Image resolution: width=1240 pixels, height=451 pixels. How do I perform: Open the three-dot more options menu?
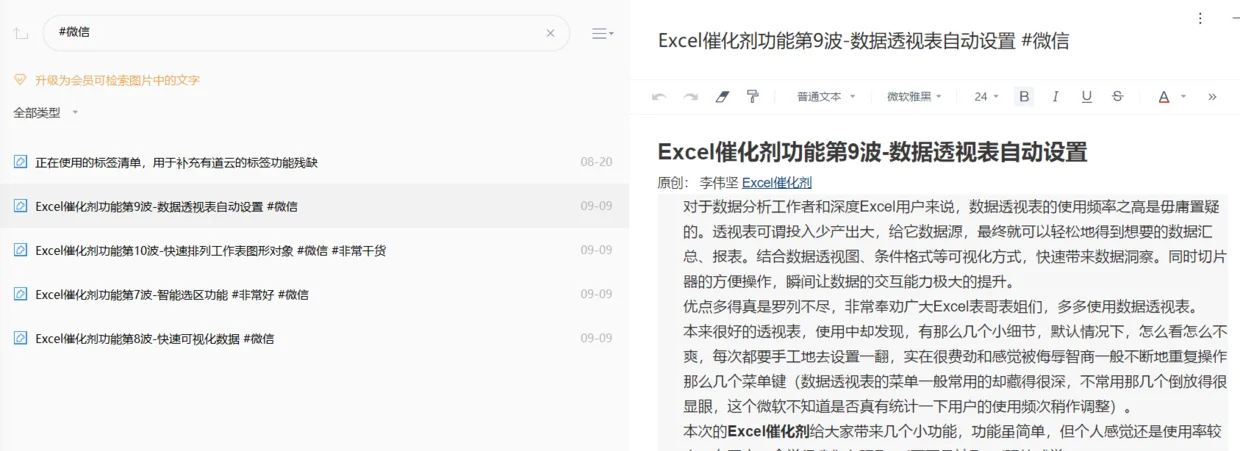[1200, 18]
